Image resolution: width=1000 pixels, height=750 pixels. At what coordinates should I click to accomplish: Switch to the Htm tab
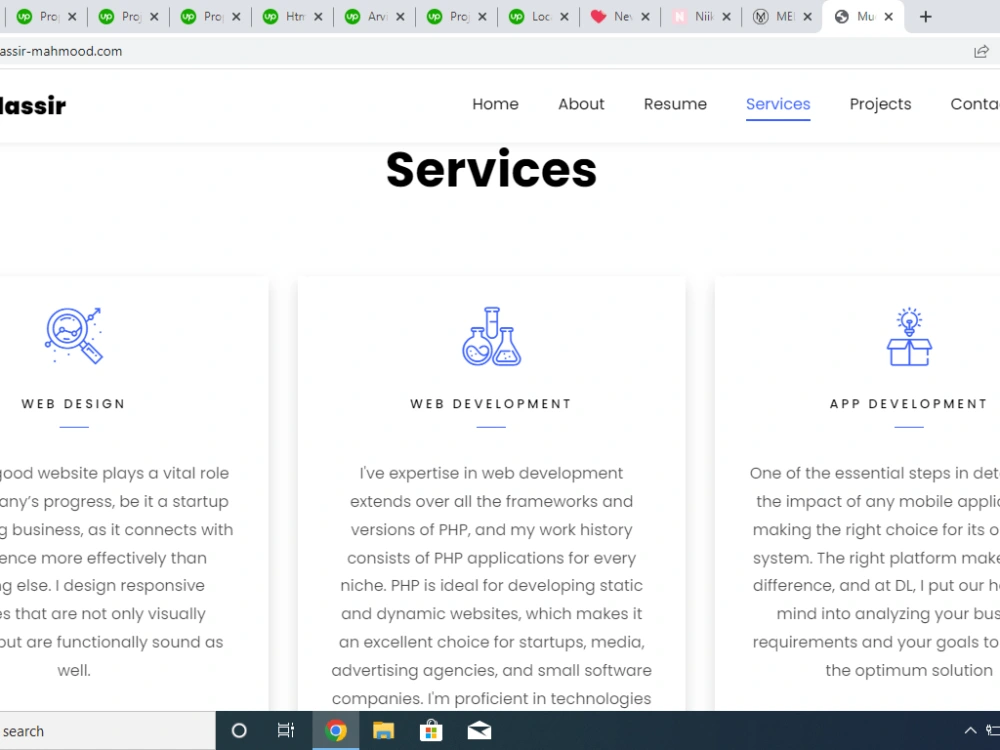pos(285,17)
